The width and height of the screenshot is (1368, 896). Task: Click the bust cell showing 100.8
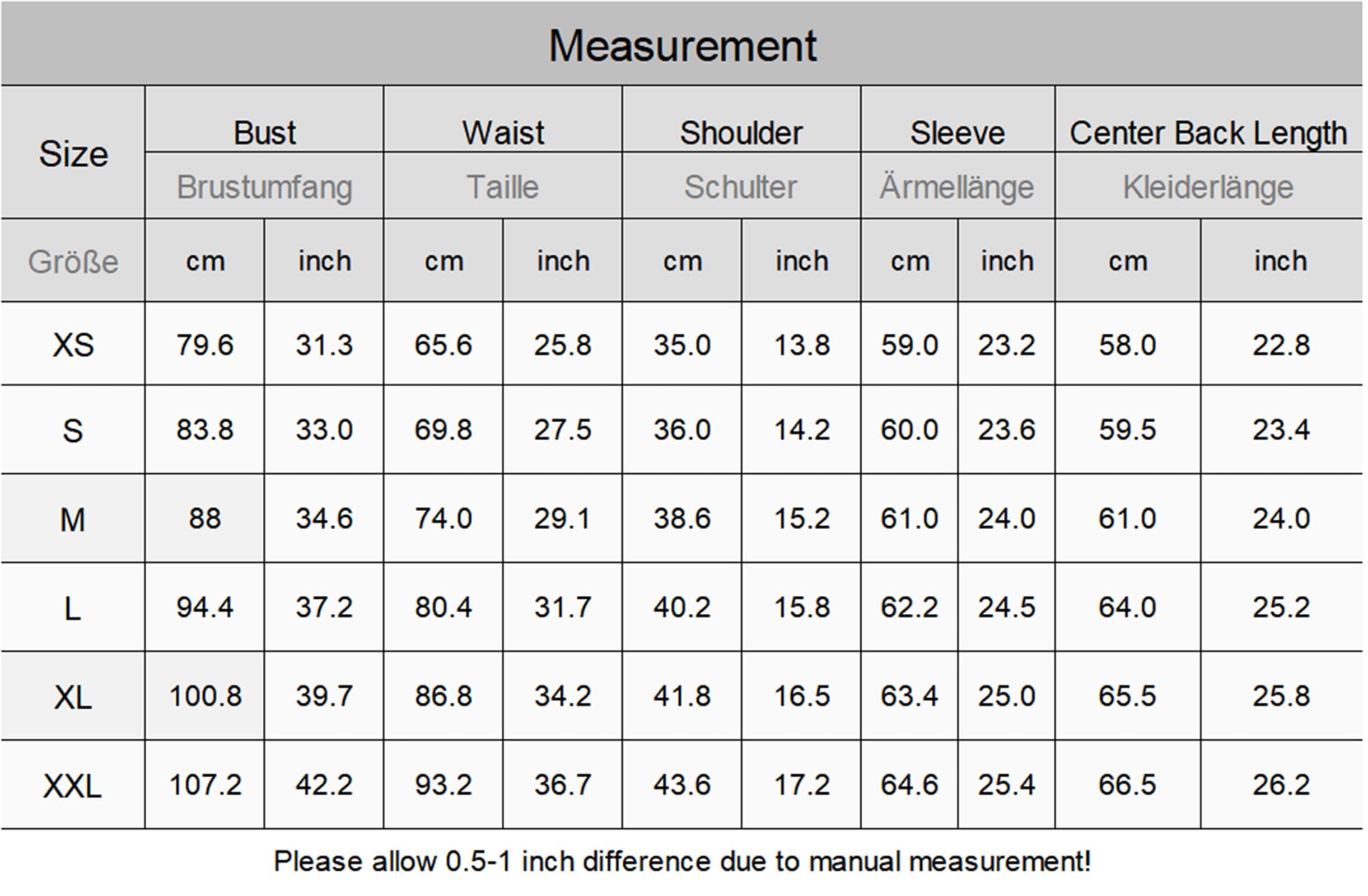tap(204, 696)
